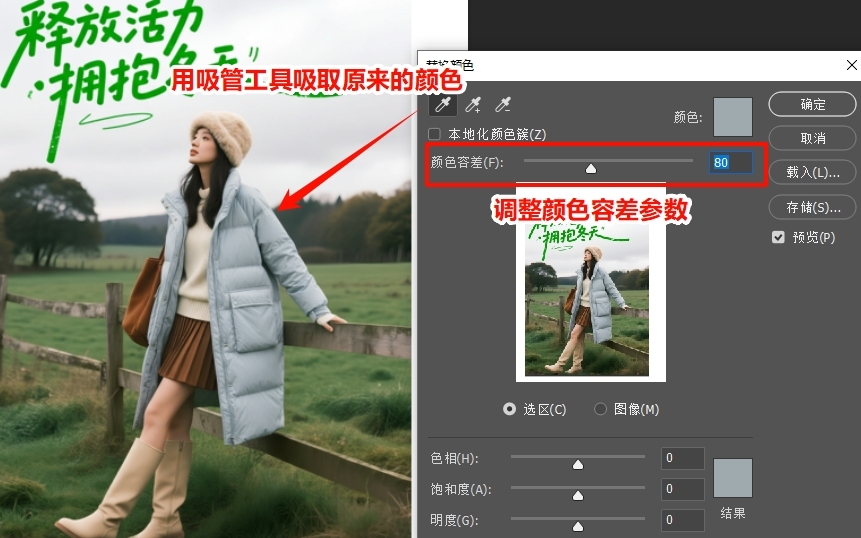This screenshot has width=861, height=538.
Task: Click the 颜色容差 slider handle
Action: click(x=591, y=169)
